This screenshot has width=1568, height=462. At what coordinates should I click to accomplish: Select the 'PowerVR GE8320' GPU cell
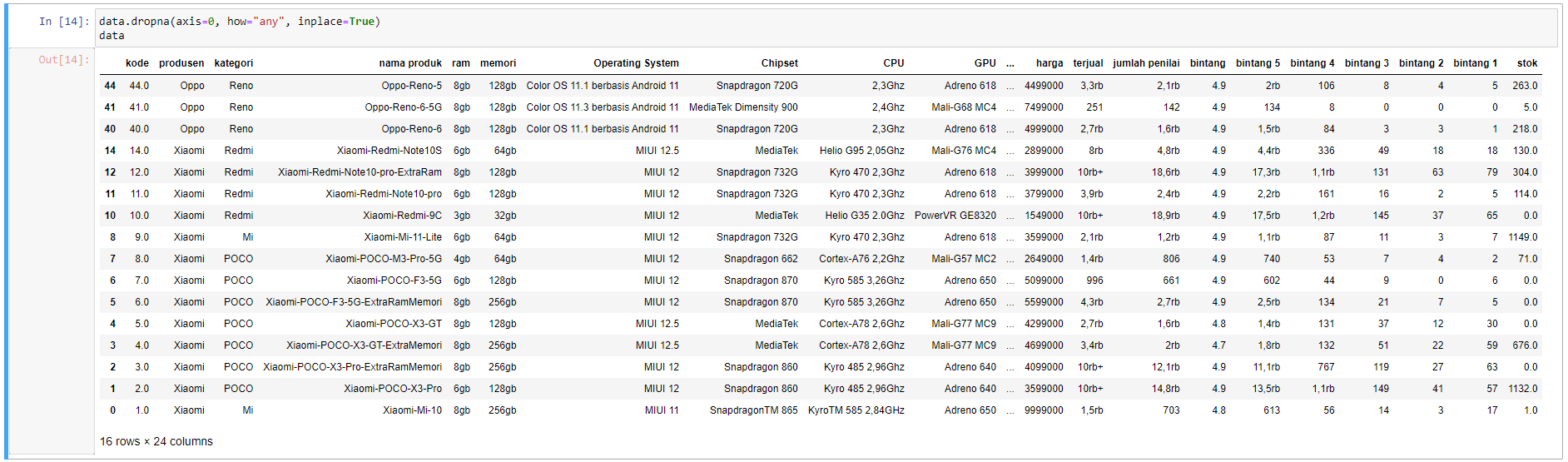[x=955, y=216]
